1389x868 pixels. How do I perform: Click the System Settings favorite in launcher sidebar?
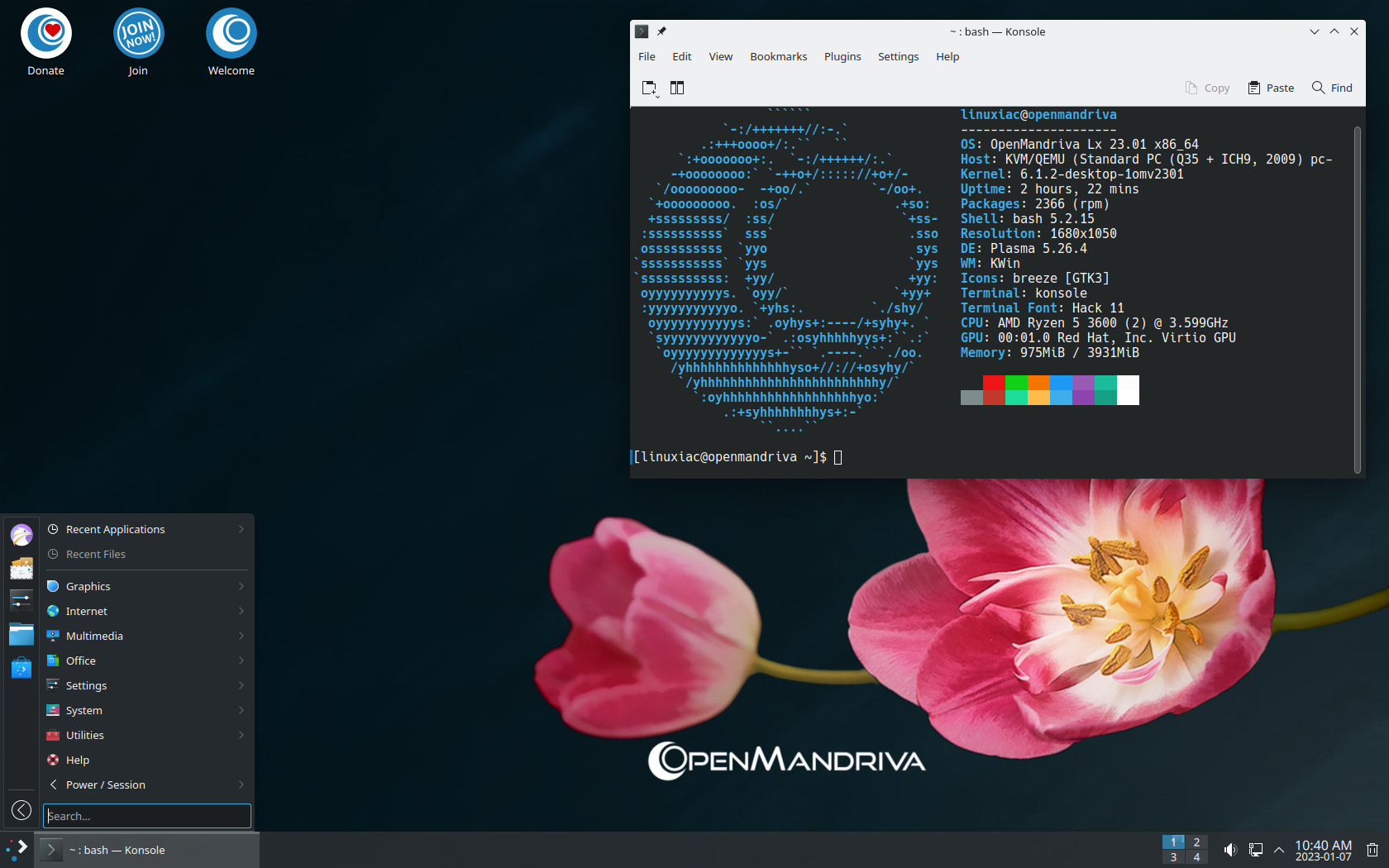[21, 601]
